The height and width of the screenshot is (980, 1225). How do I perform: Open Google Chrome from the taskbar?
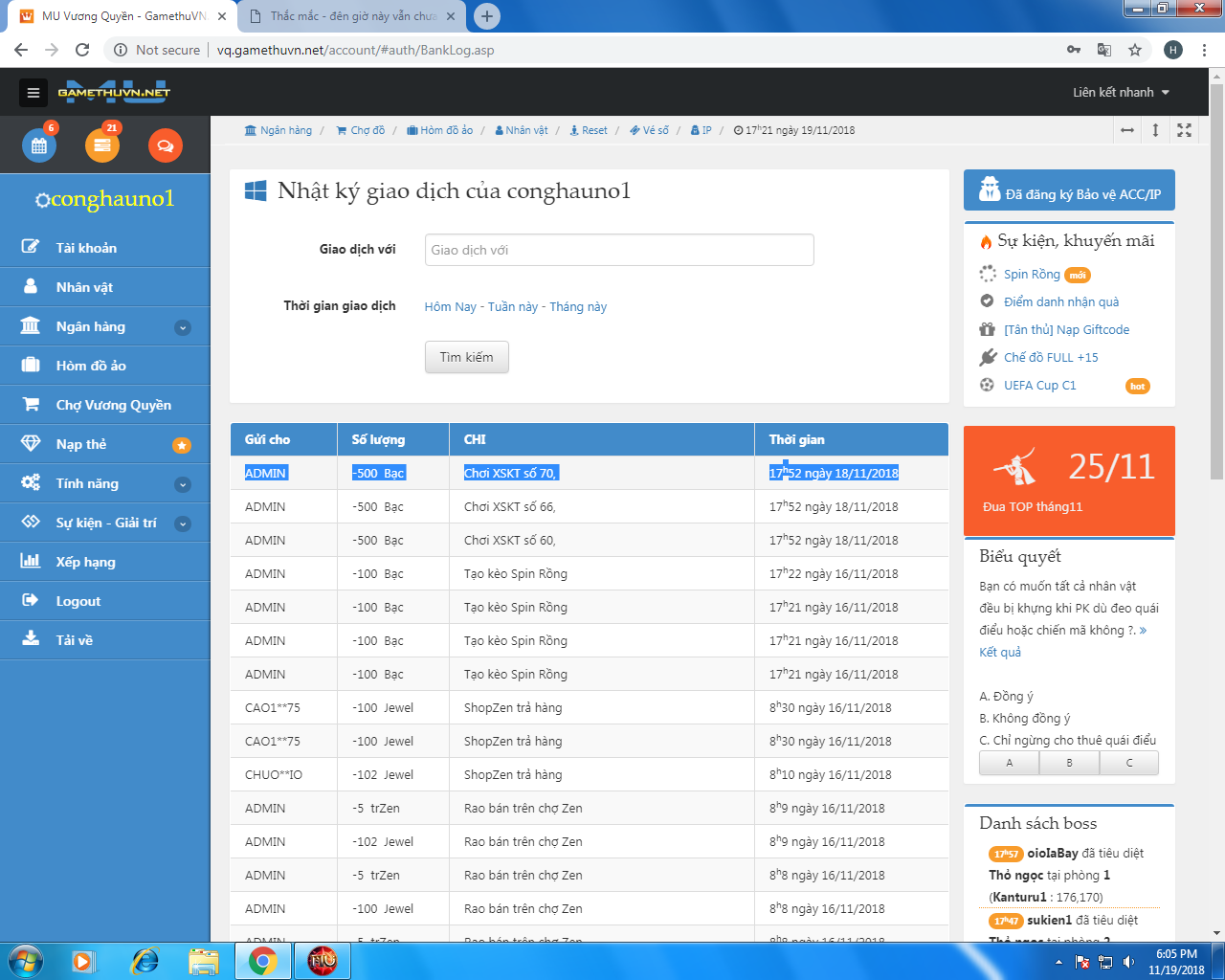pyautogui.click(x=263, y=961)
